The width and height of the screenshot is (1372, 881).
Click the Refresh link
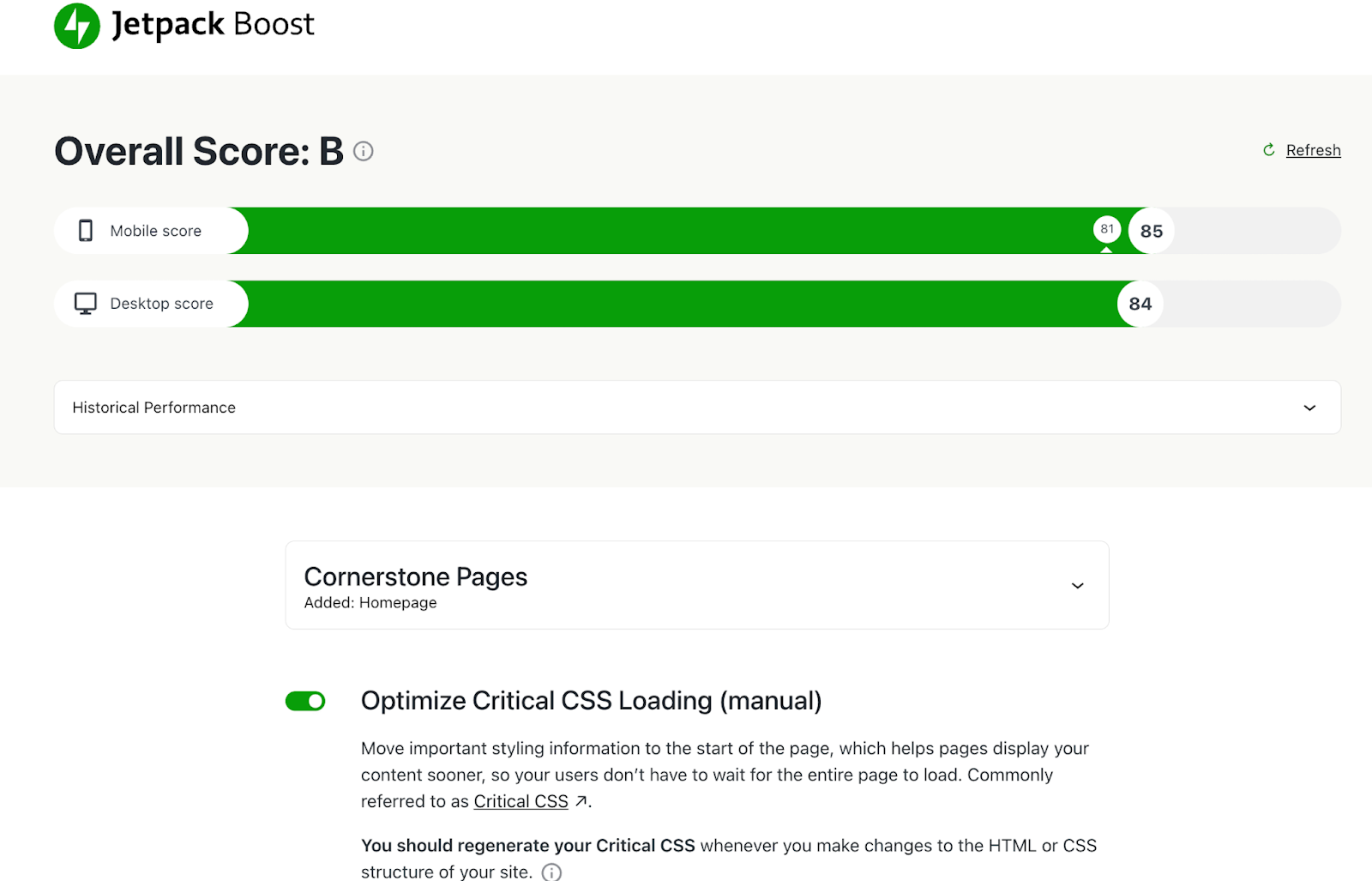(x=1313, y=149)
